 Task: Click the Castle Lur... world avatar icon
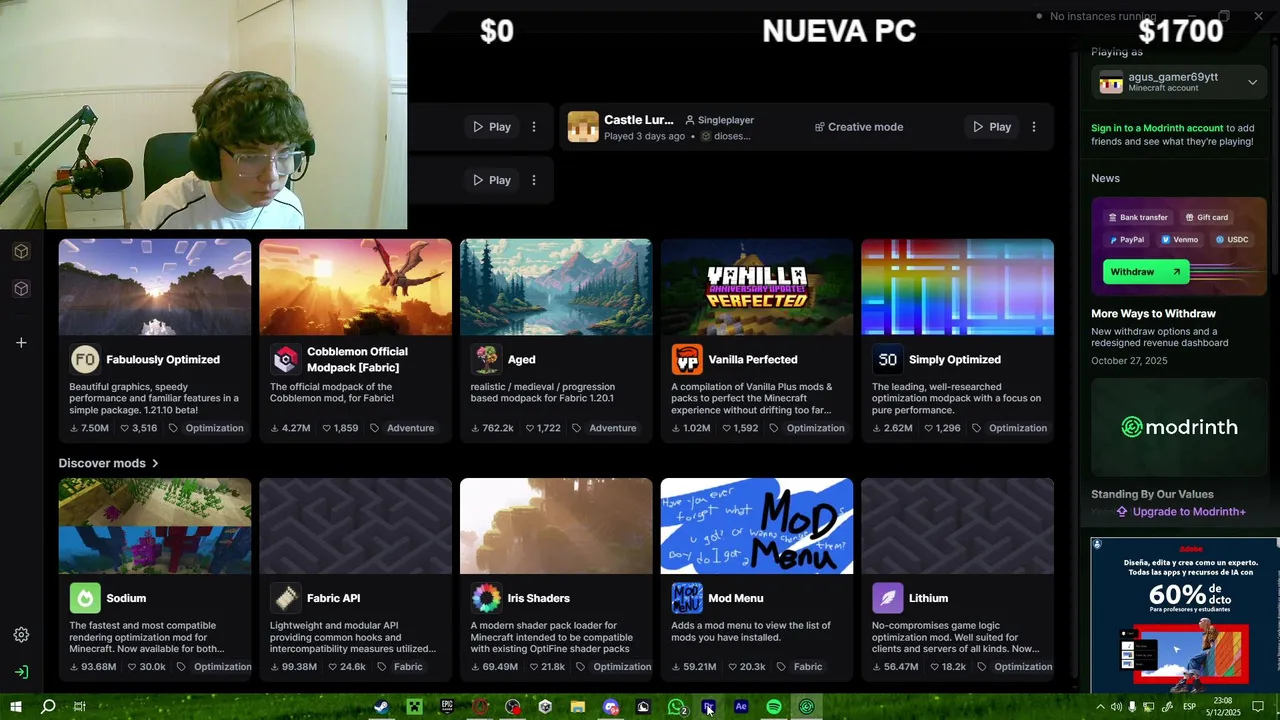583,127
